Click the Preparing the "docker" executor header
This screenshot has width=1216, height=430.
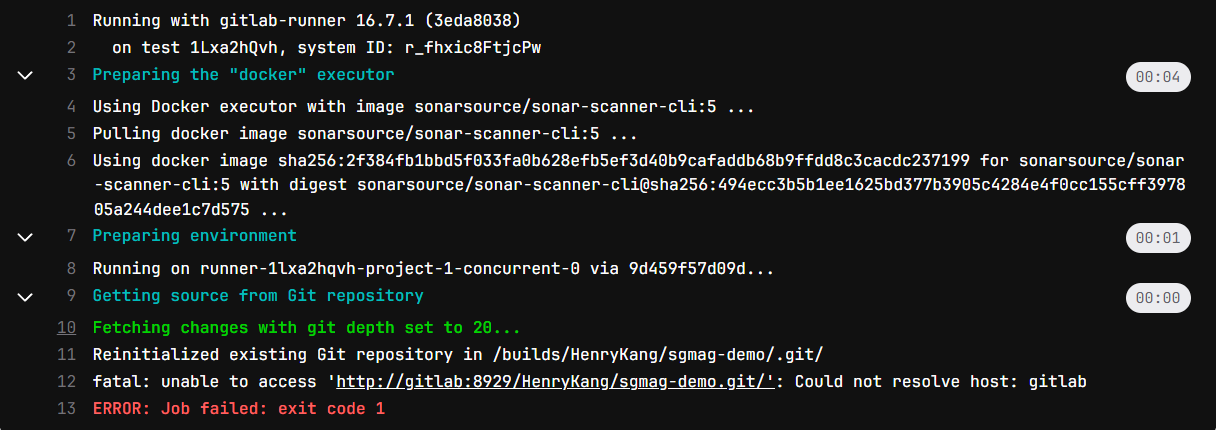click(x=243, y=75)
